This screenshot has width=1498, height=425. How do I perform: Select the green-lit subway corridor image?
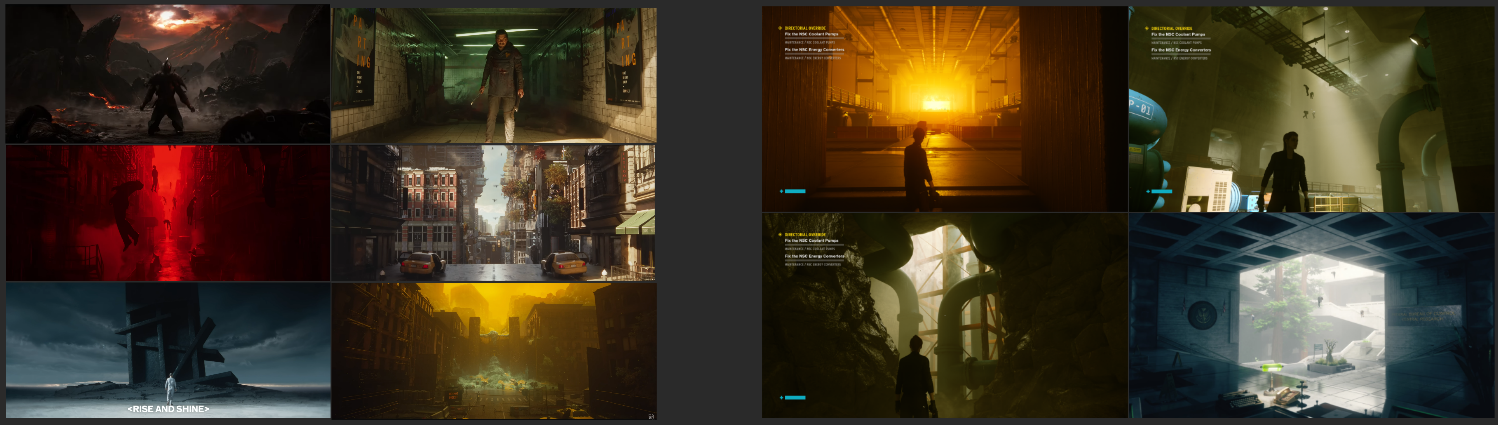494,74
